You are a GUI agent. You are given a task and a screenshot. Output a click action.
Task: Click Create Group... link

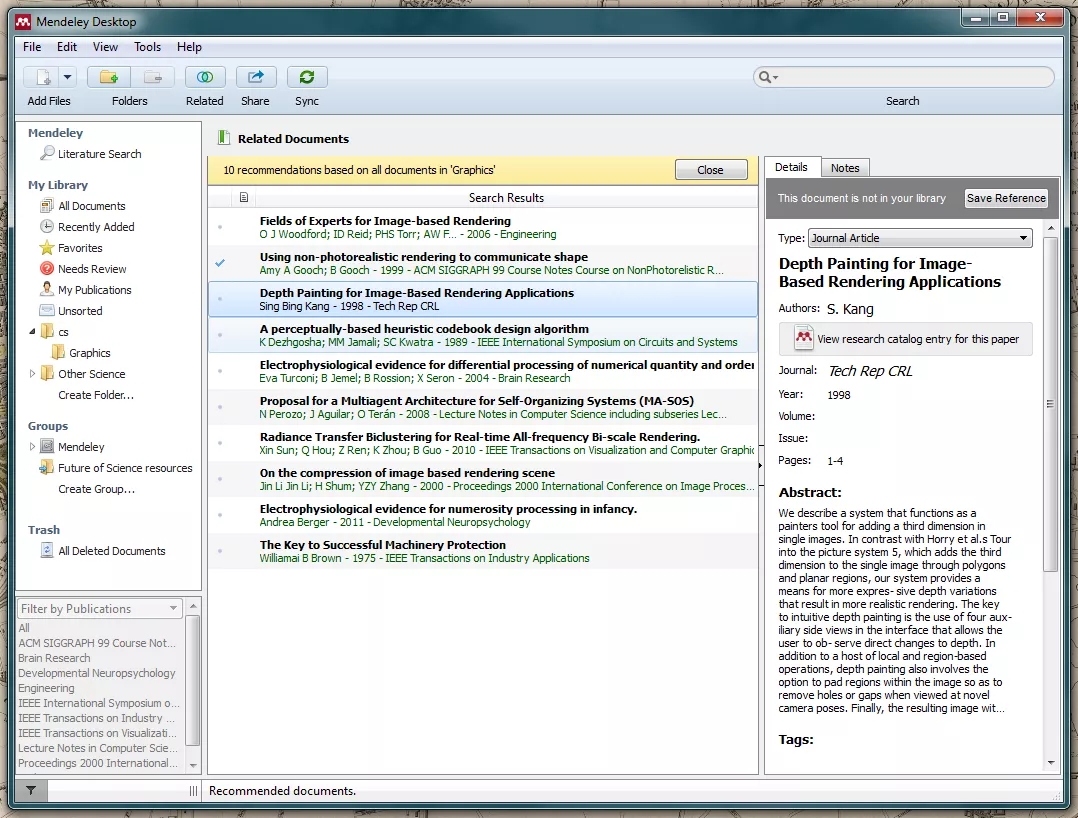point(96,489)
